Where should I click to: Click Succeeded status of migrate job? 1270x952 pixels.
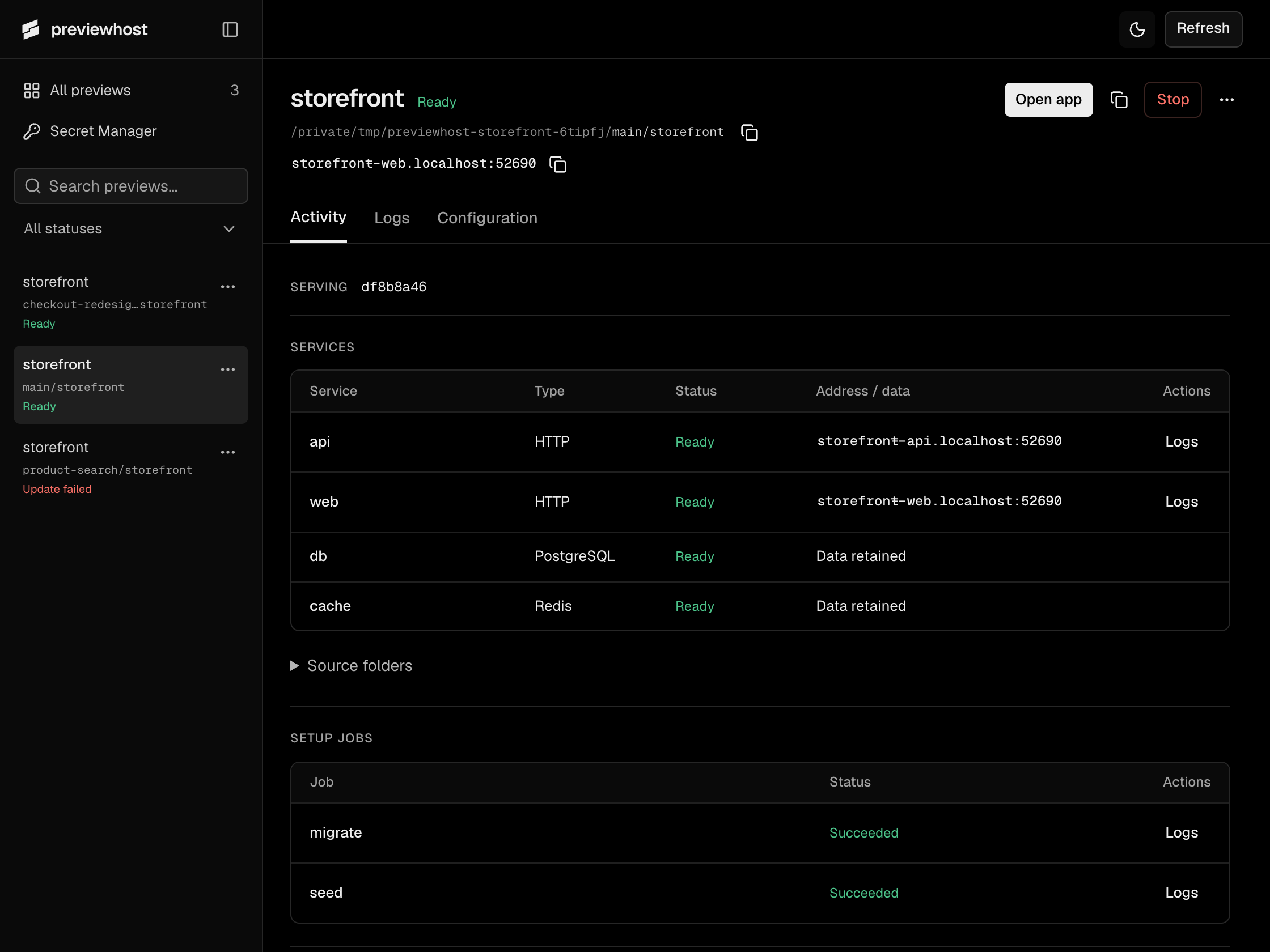pyautogui.click(x=863, y=832)
